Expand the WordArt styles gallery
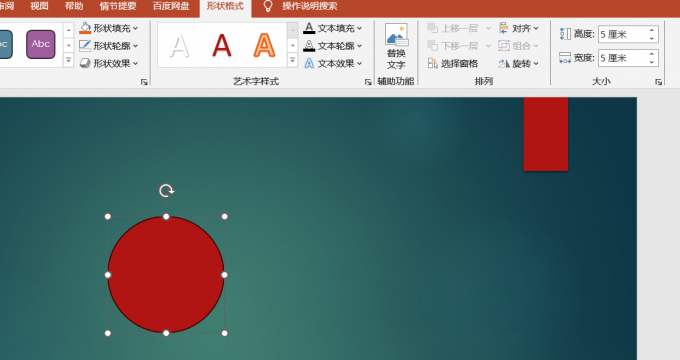This screenshot has height=360, width=680. click(x=293, y=60)
